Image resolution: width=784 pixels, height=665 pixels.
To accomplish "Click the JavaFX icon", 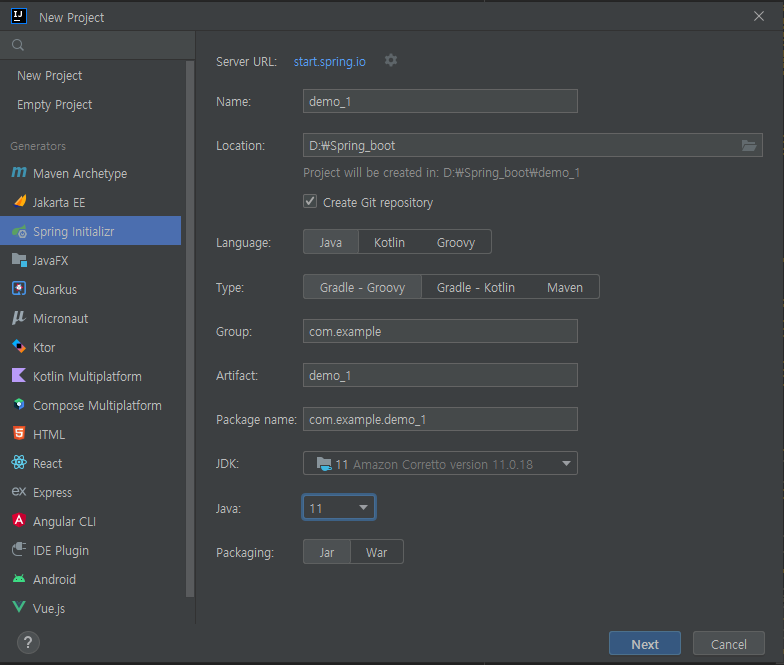I will click(19, 260).
